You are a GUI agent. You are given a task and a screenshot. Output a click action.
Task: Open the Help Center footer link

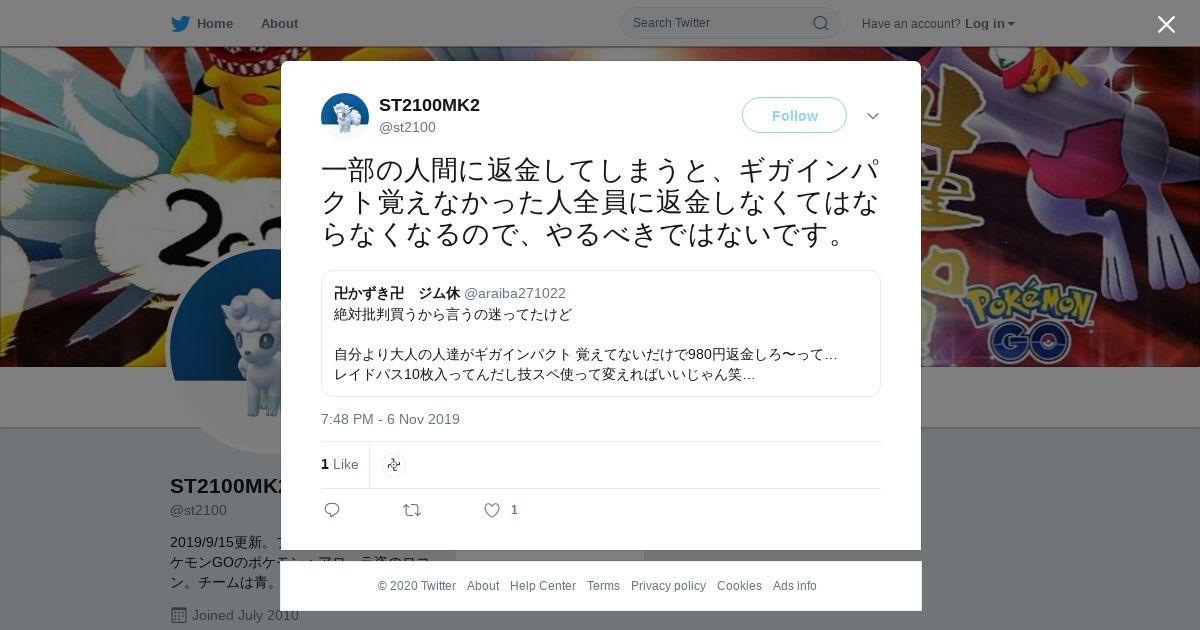543,586
